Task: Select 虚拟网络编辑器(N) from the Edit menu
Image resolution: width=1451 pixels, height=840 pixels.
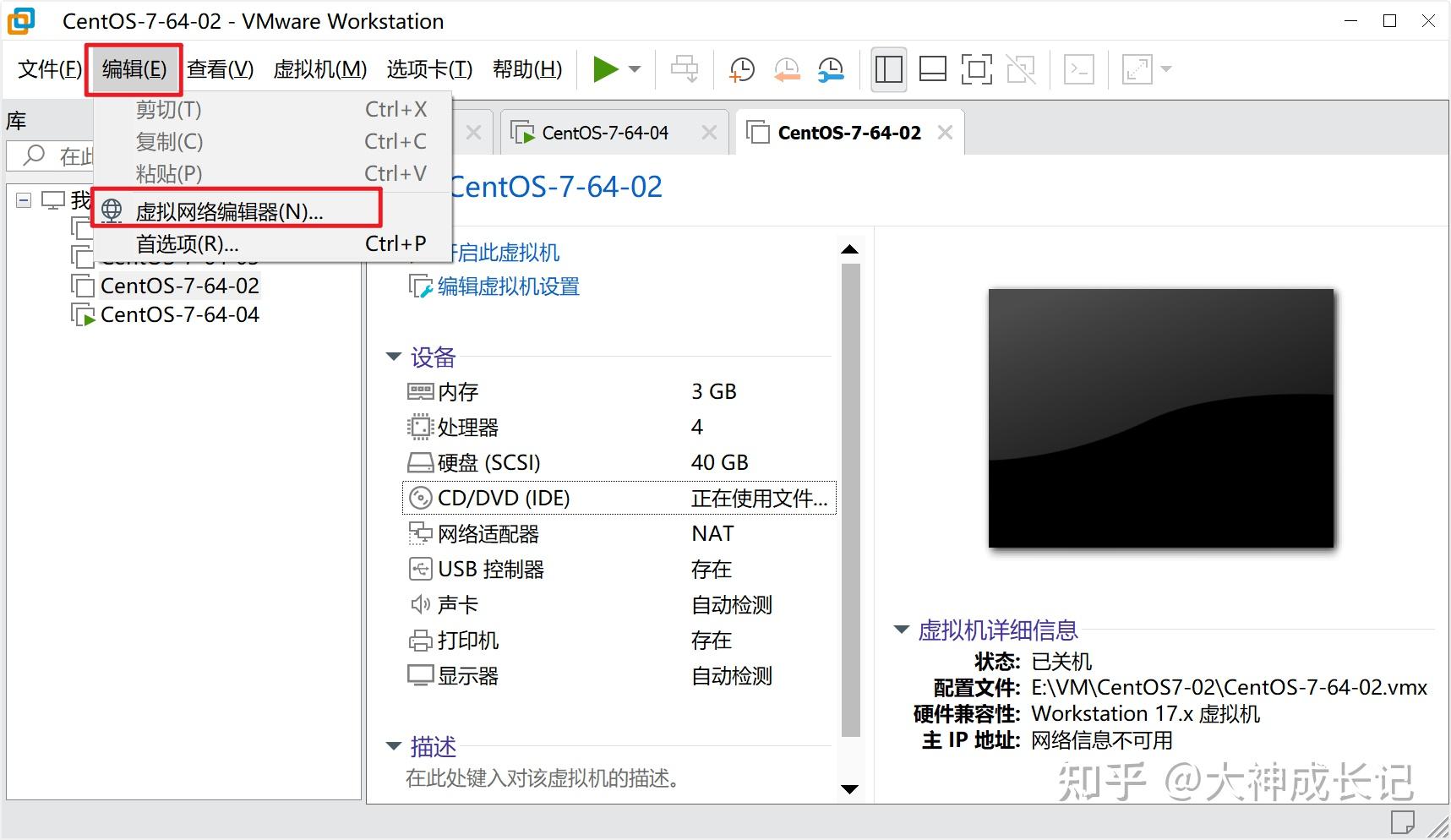Action: coord(230,211)
